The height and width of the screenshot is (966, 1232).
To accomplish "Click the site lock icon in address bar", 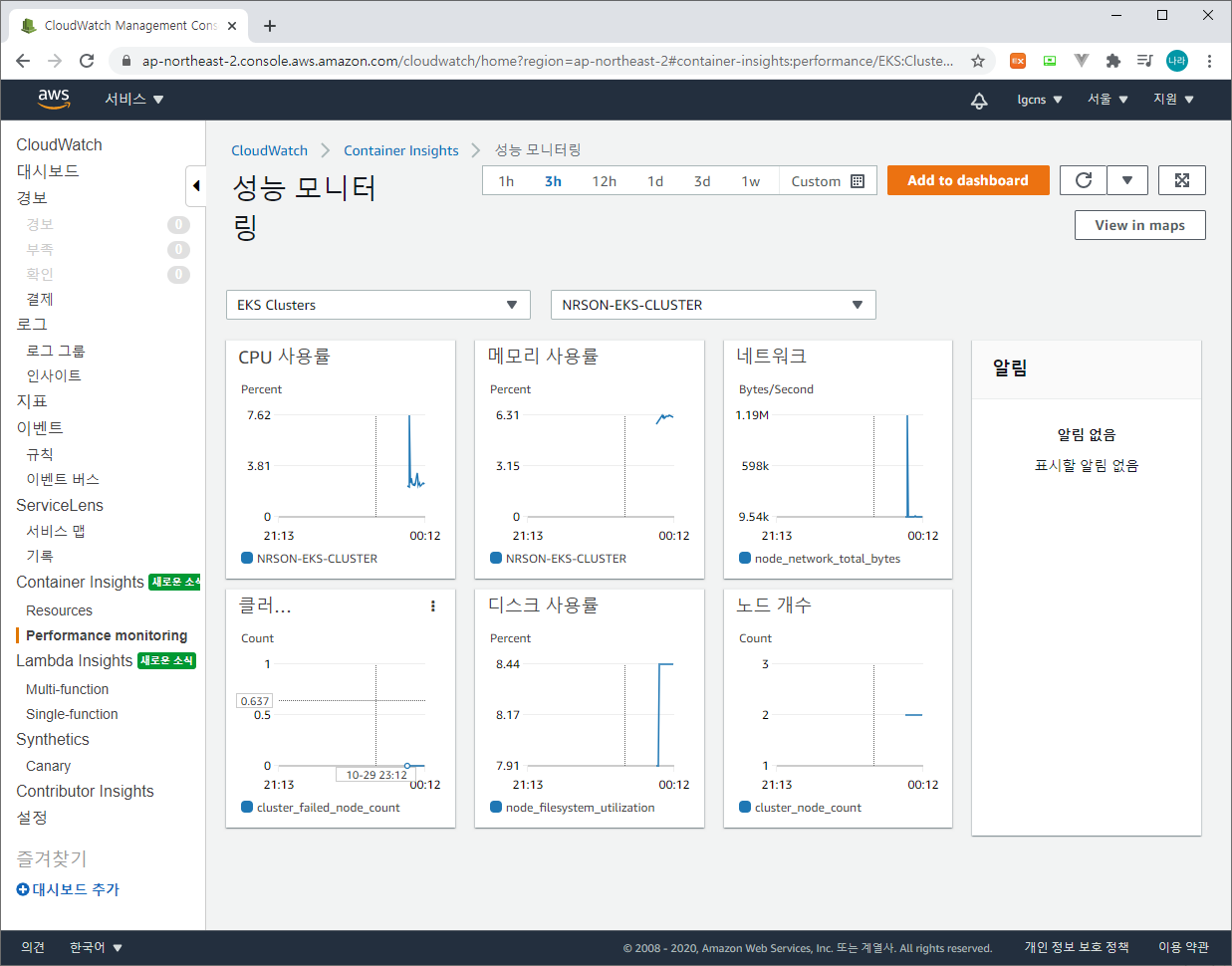I will click(x=125, y=61).
